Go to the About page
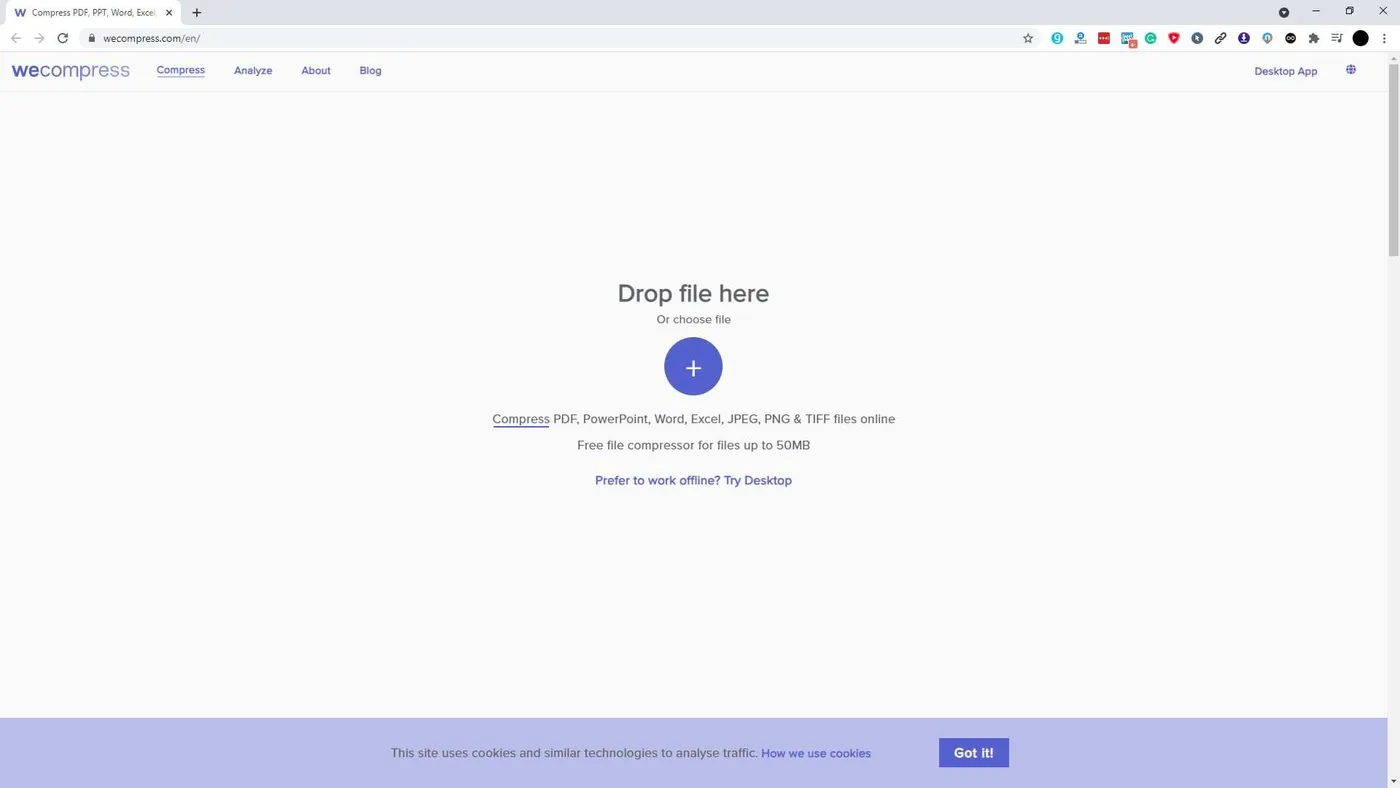This screenshot has height=788, width=1400. click(316, 71)
